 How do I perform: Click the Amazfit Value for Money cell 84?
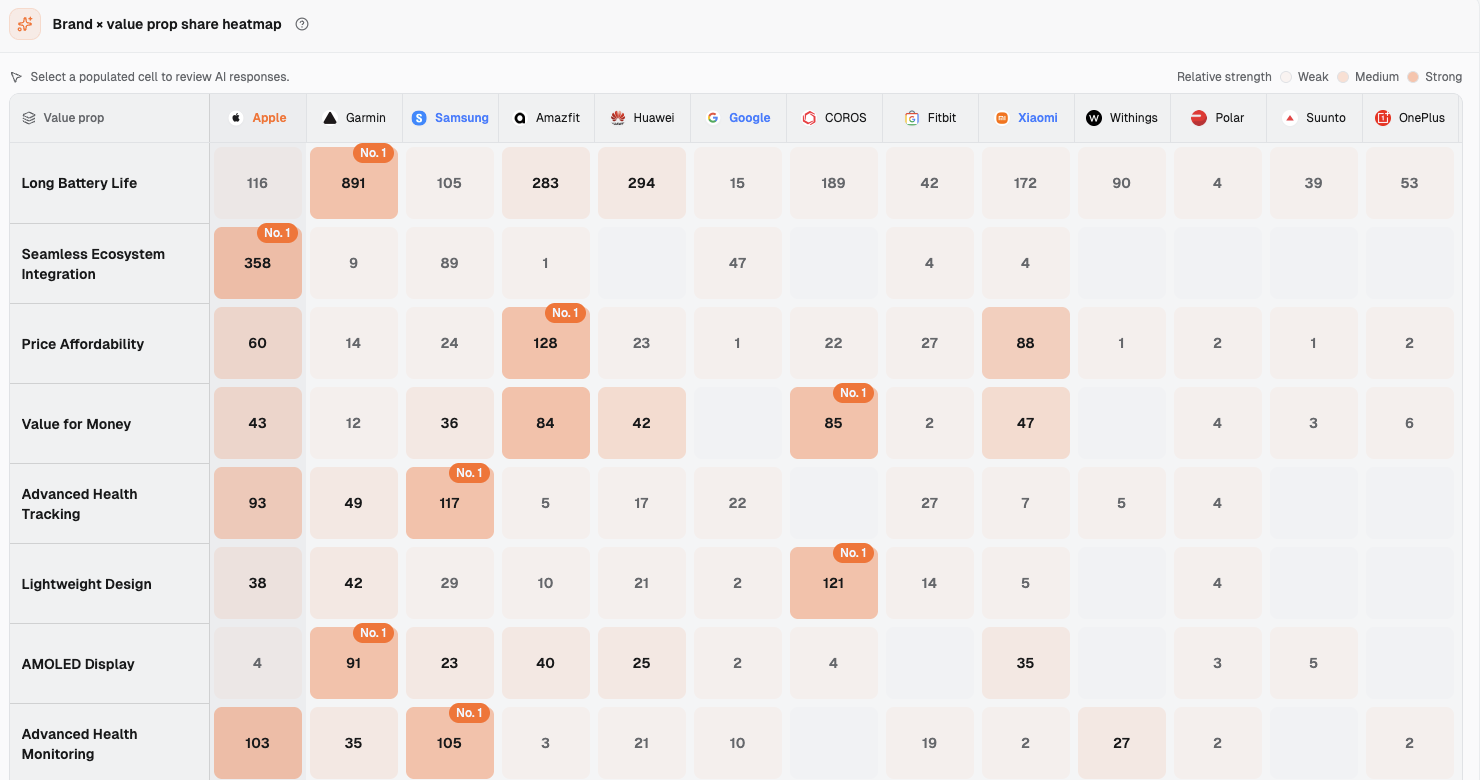546,423
